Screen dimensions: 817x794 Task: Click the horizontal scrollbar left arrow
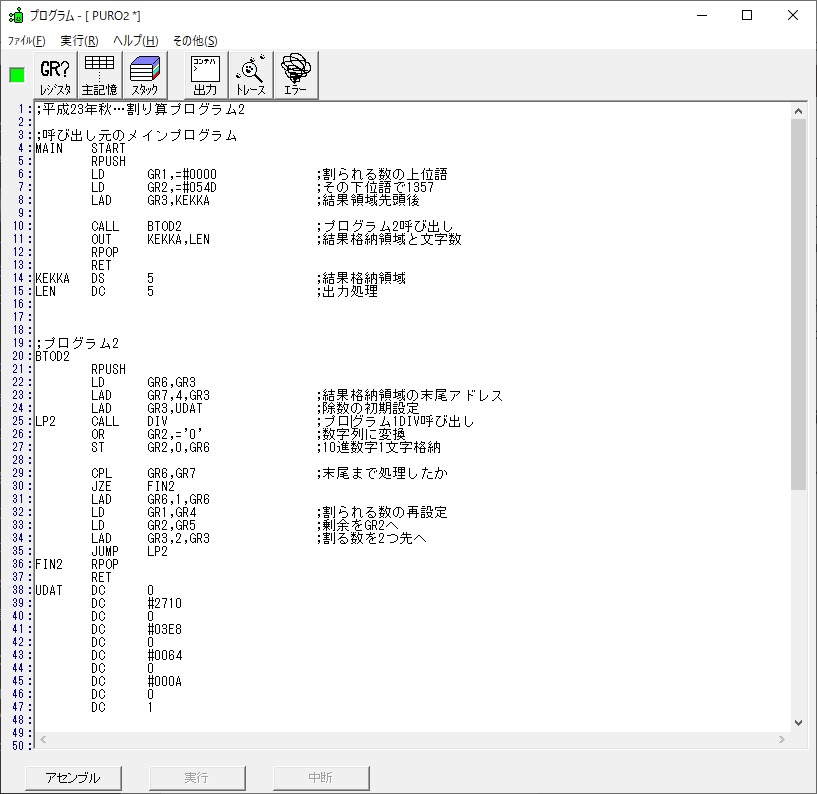tap(43, 739)
